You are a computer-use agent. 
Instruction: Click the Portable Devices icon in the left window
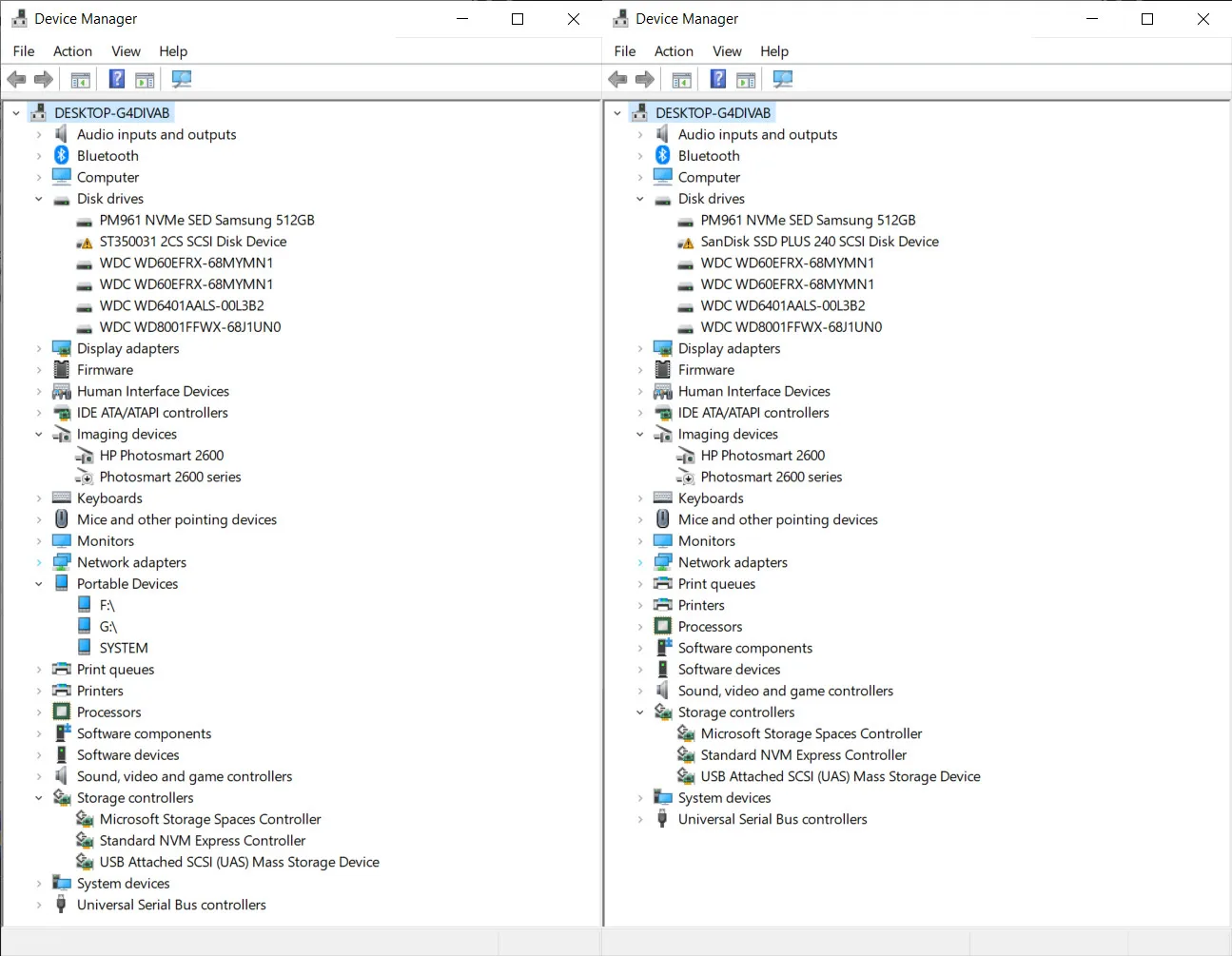click(x=62, y=583)
